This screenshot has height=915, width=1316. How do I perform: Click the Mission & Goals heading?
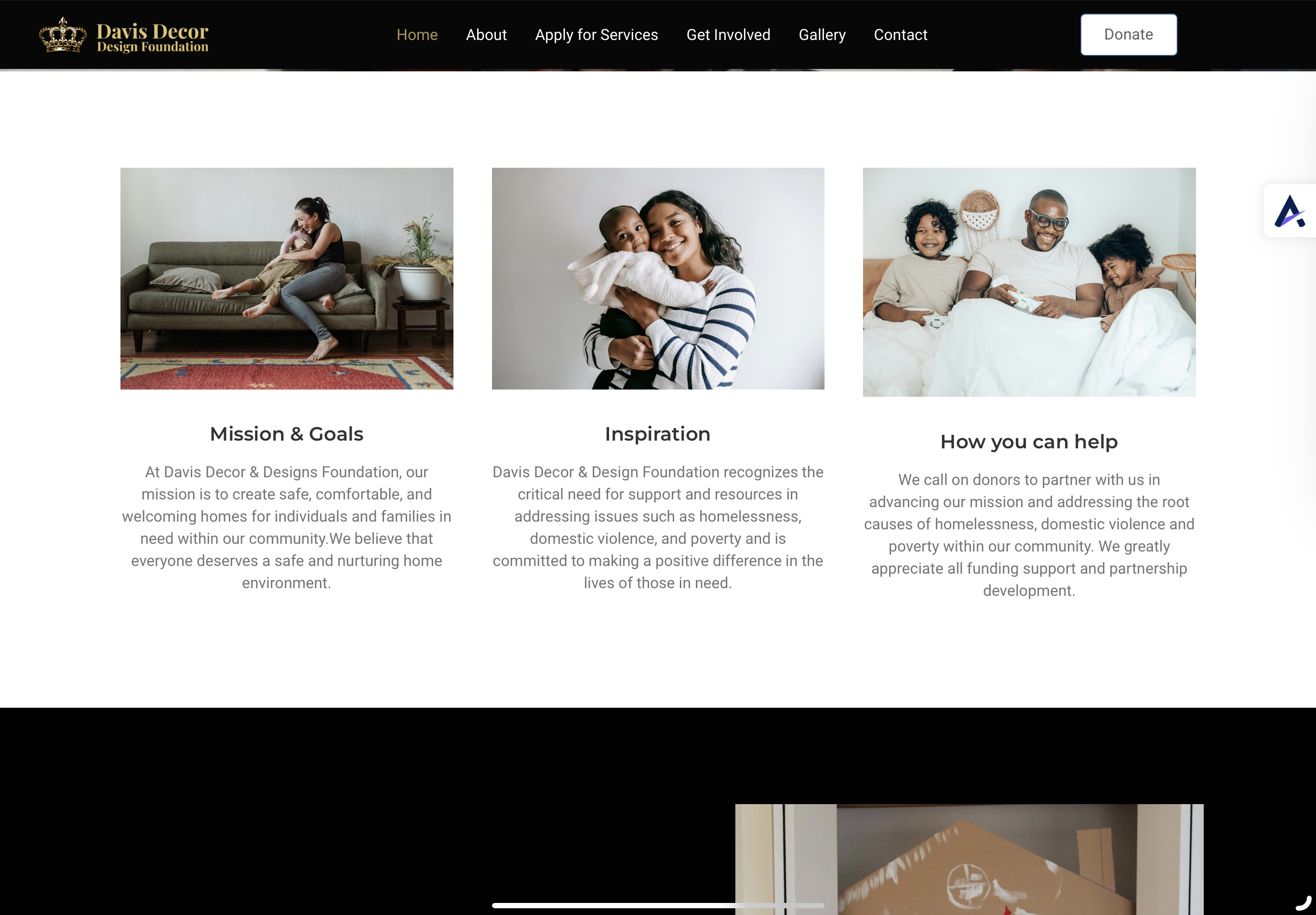[x=286, y=434]
